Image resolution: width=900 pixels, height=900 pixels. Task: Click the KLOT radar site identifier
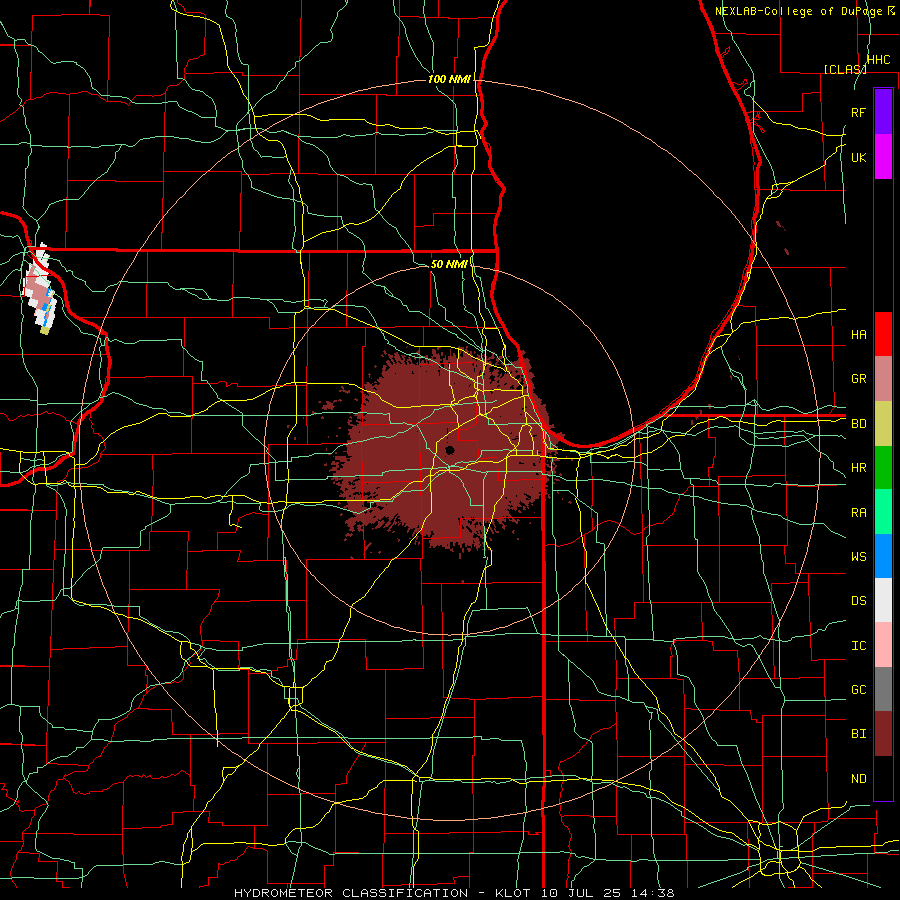[x=515, y=893]
